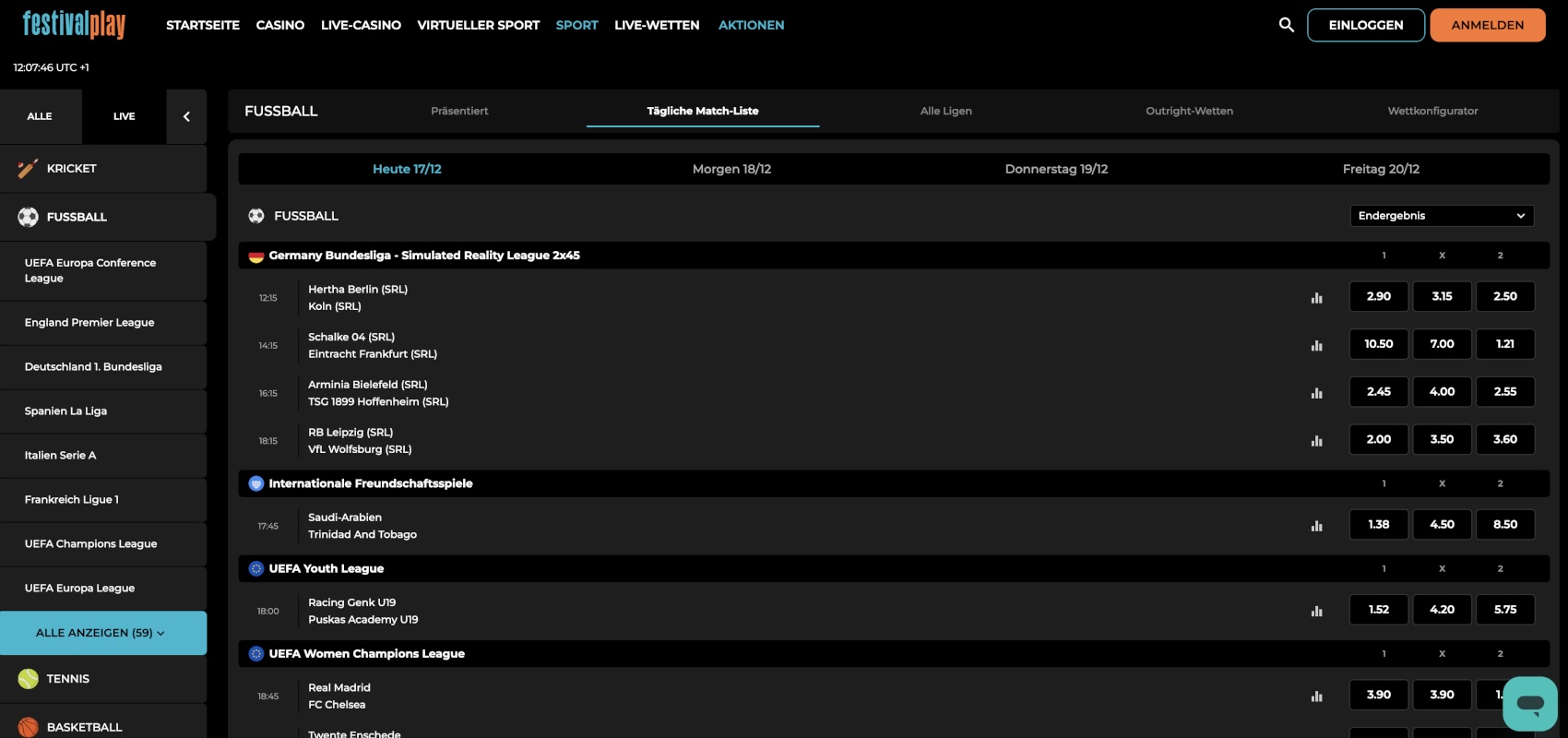The image size is (1568, 738).
Task: Open the Endergebnis market dropdown
Action: [1441, 216]
